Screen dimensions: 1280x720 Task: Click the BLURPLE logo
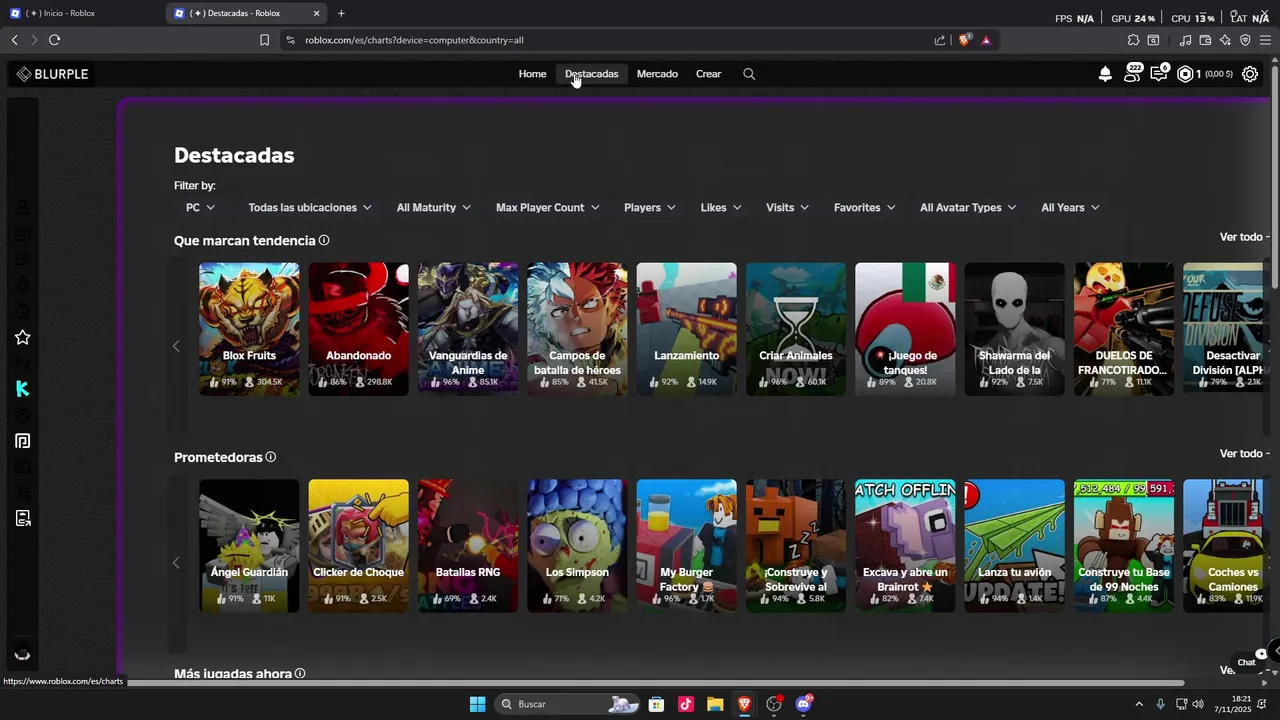pyautogui.click(x=53, y=74)
